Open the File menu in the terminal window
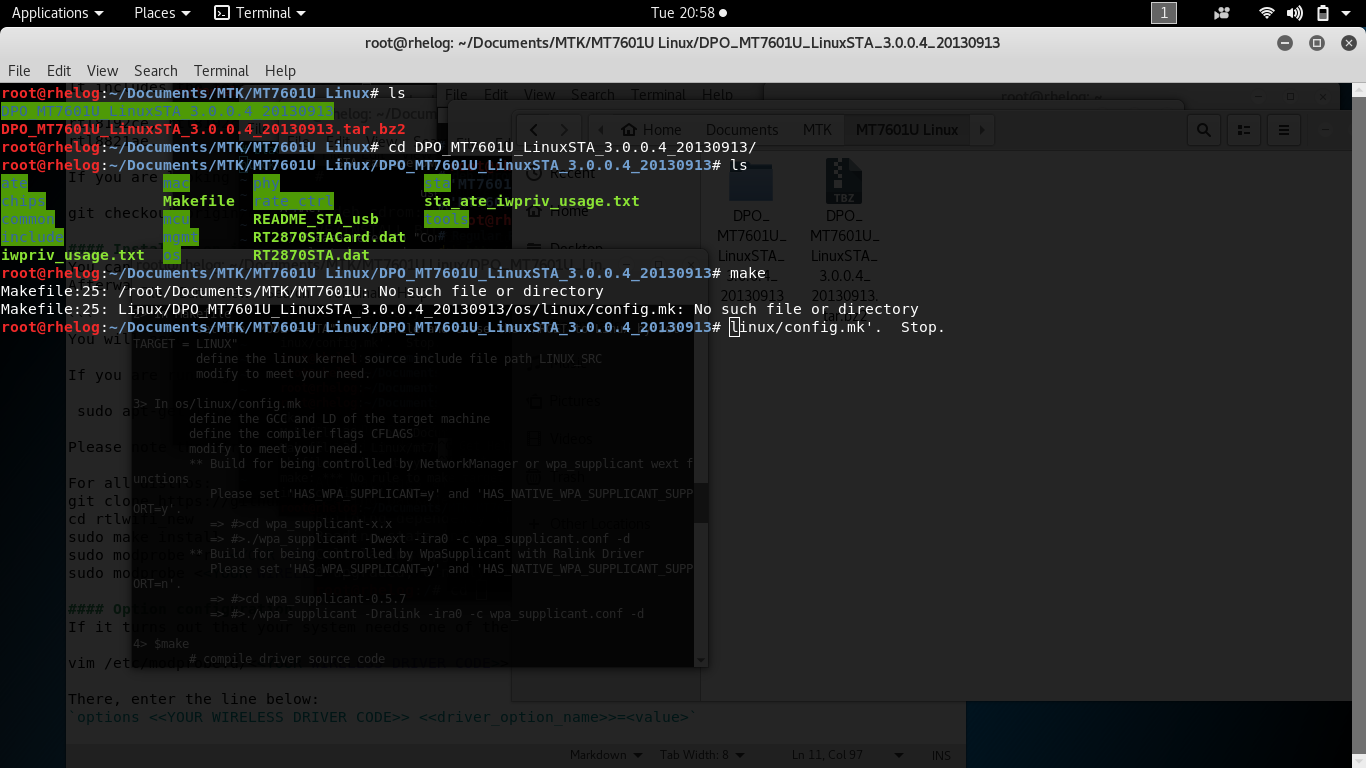The height and width of the screenshot is (768, 1366). (19, 70)
